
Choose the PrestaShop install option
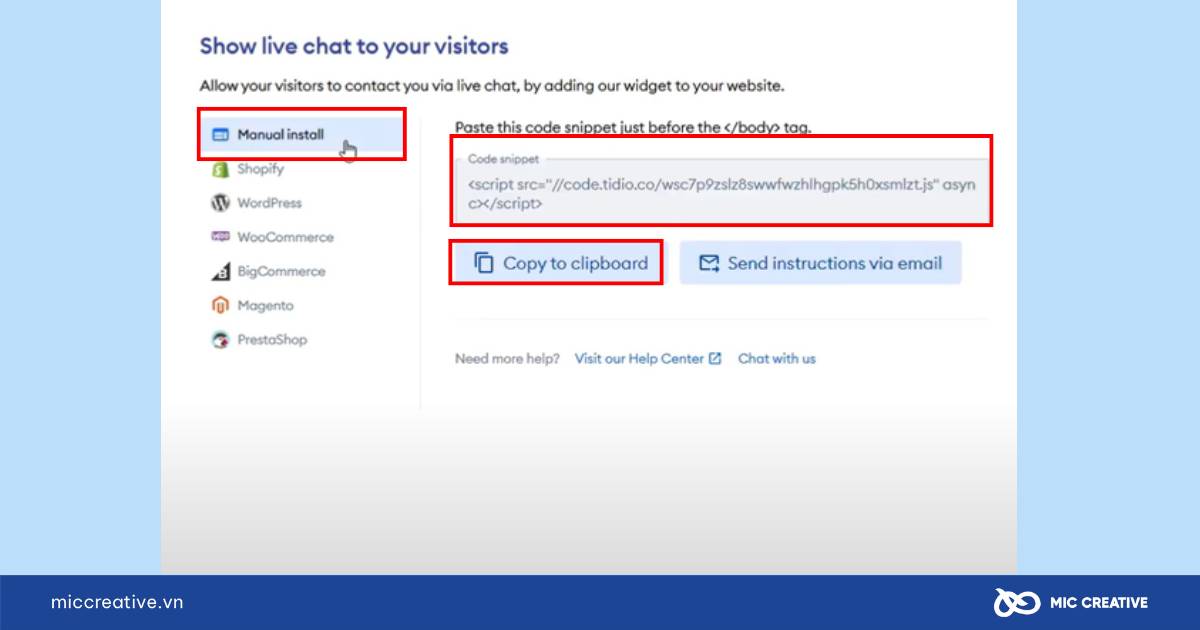[260, 339]
